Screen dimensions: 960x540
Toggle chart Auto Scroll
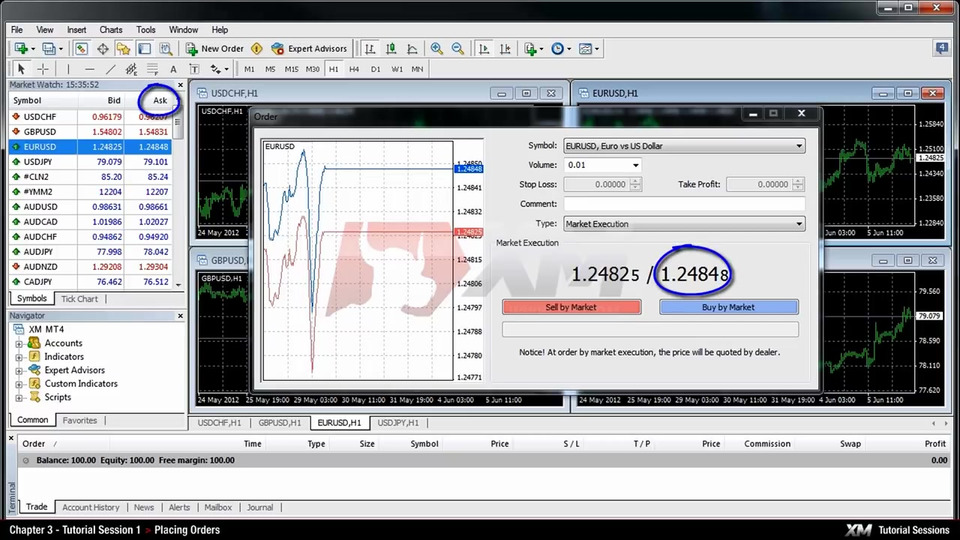click(484, 48)
